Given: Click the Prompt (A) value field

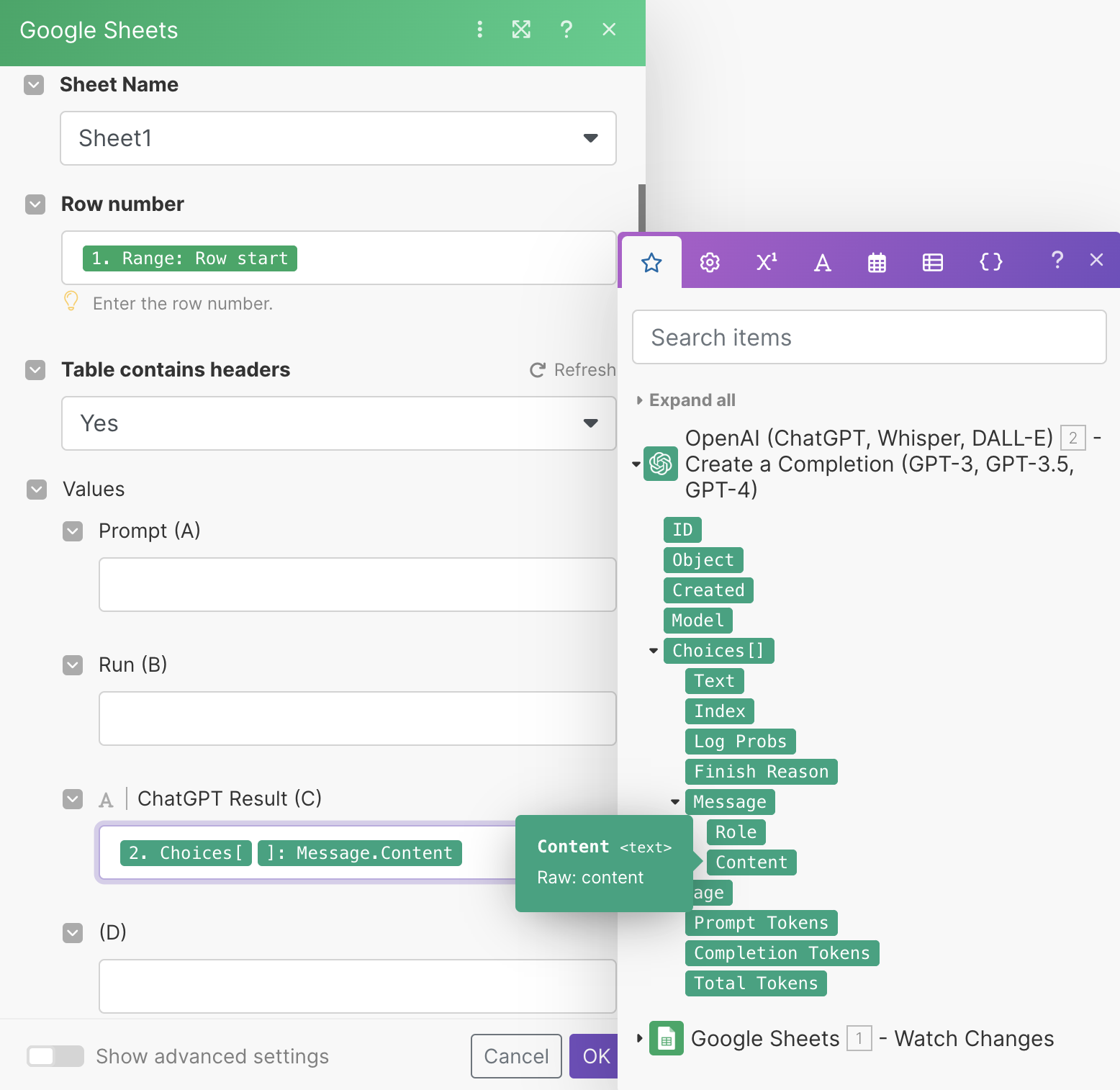Looking at the screenshot, I should click(x=358, y=585).
